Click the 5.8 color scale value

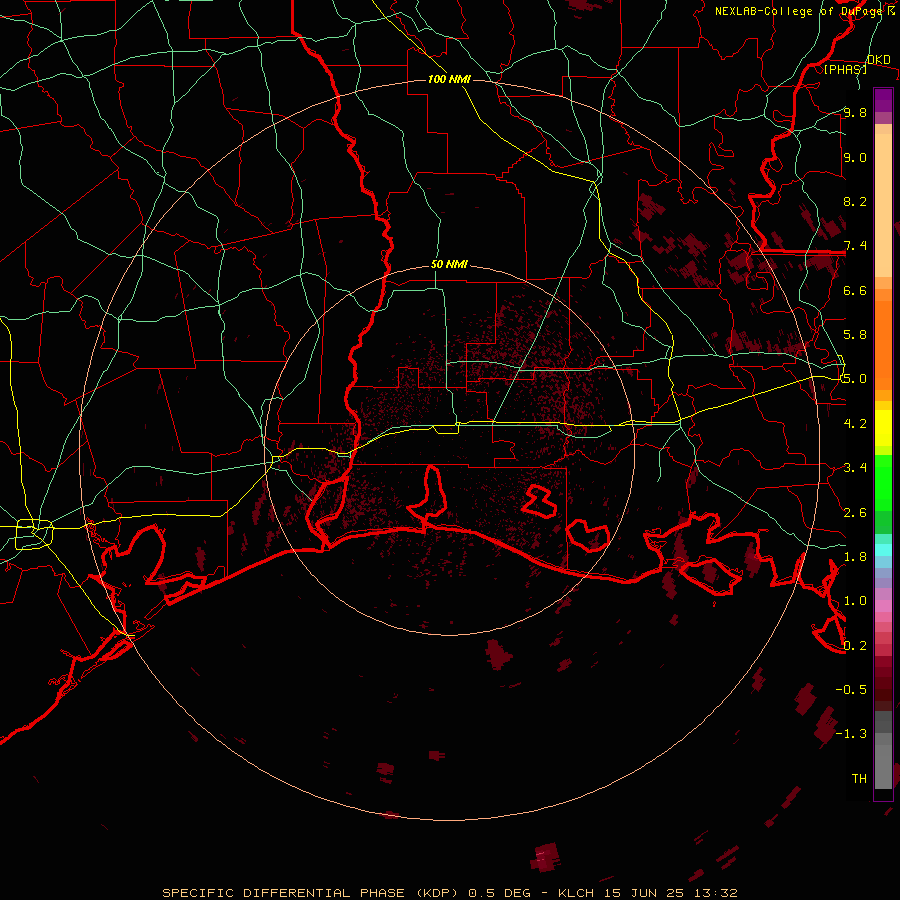(855, 335)
